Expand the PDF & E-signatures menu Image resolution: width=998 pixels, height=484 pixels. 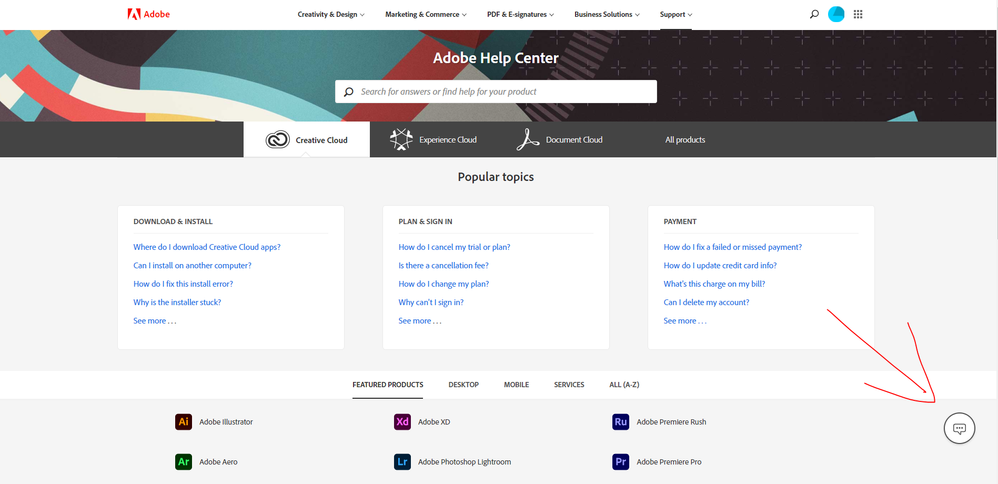521,14
